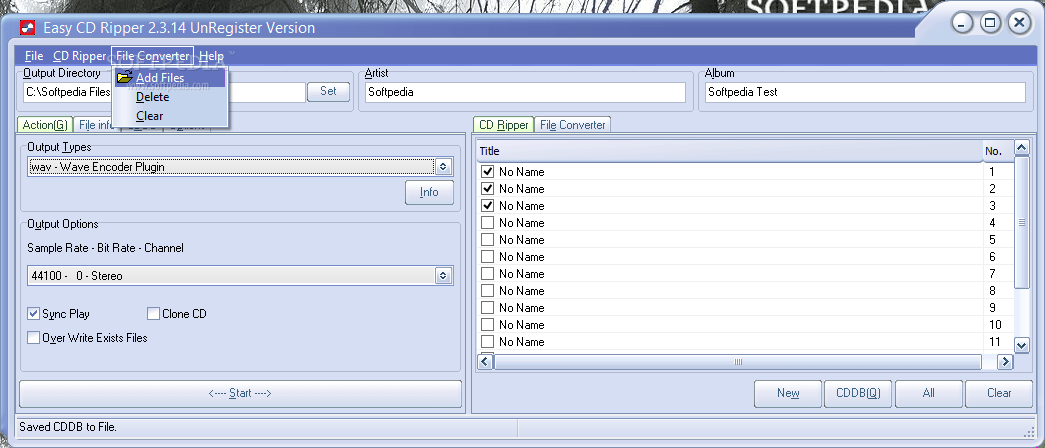Open the File menu

tap(34, 56)
